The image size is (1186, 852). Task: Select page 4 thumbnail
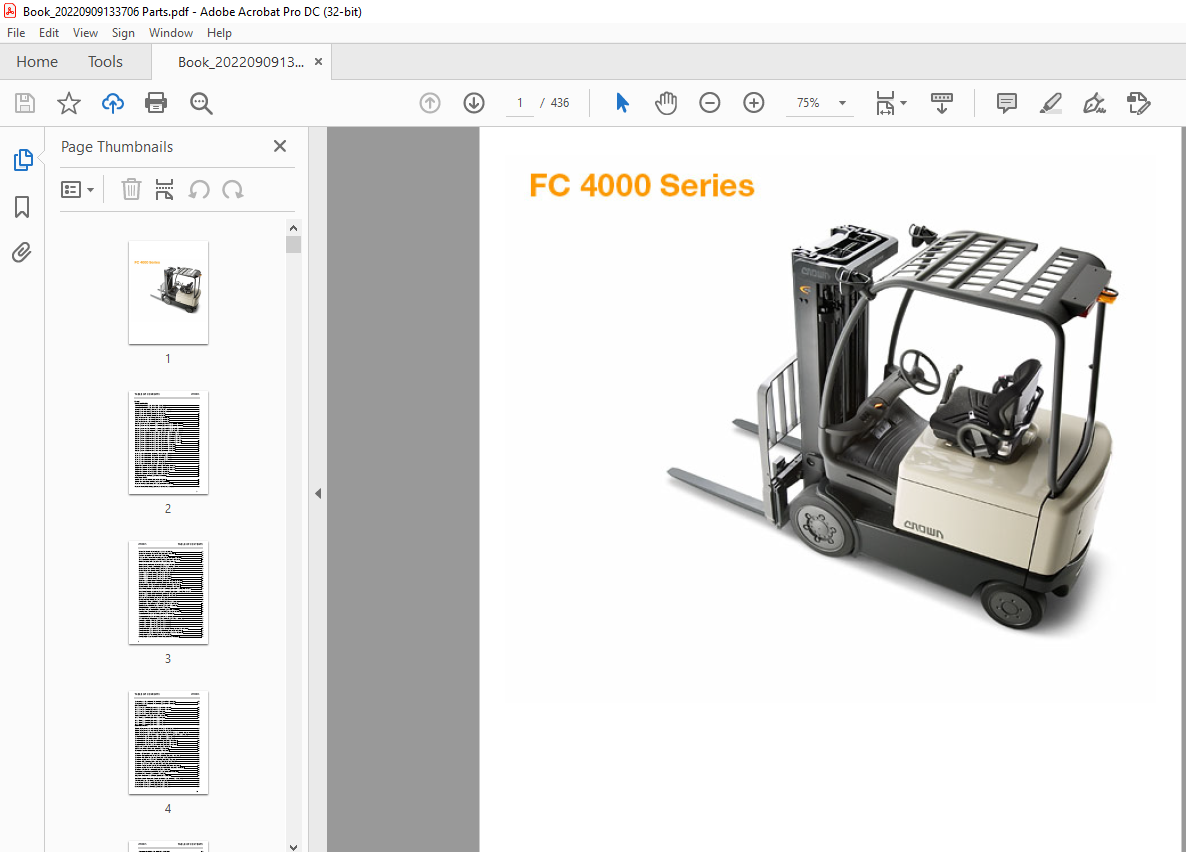(168, 742)
